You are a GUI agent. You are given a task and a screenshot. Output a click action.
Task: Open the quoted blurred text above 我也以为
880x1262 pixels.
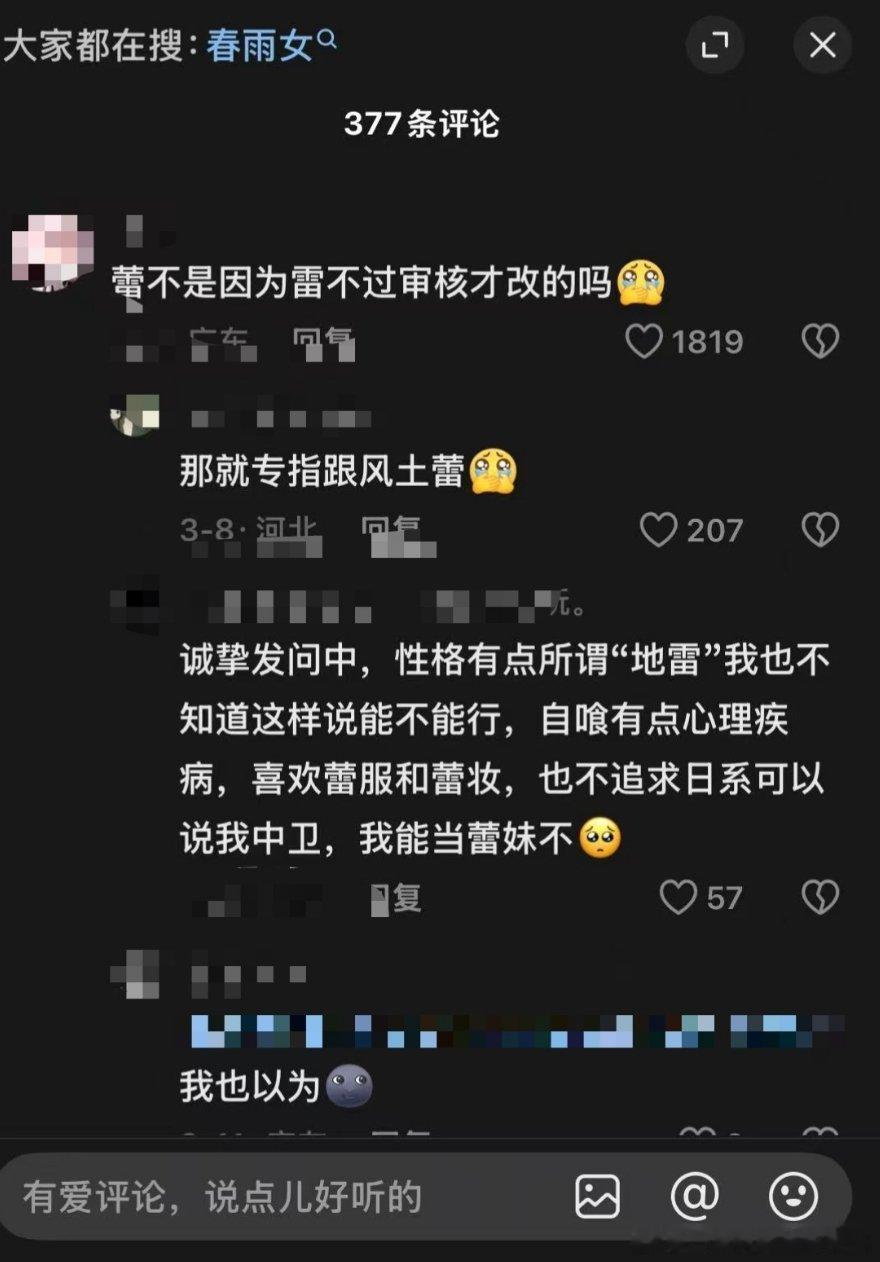(x=516, y=1030)
